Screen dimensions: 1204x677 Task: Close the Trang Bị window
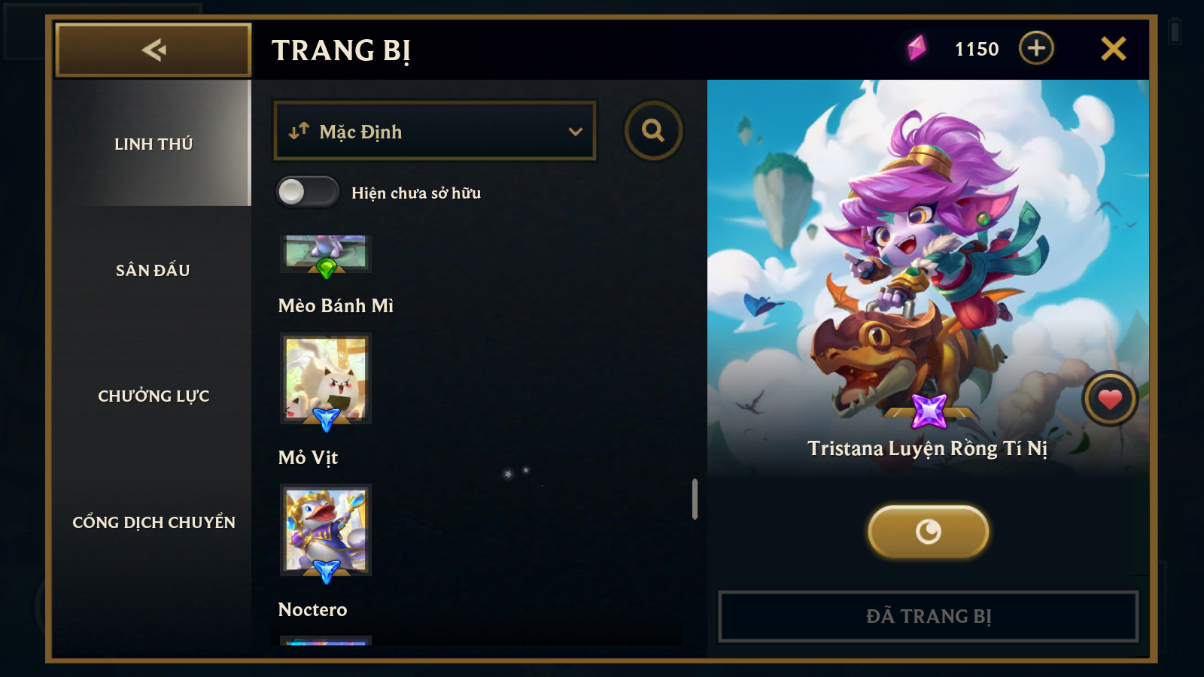pos(1113,48)
